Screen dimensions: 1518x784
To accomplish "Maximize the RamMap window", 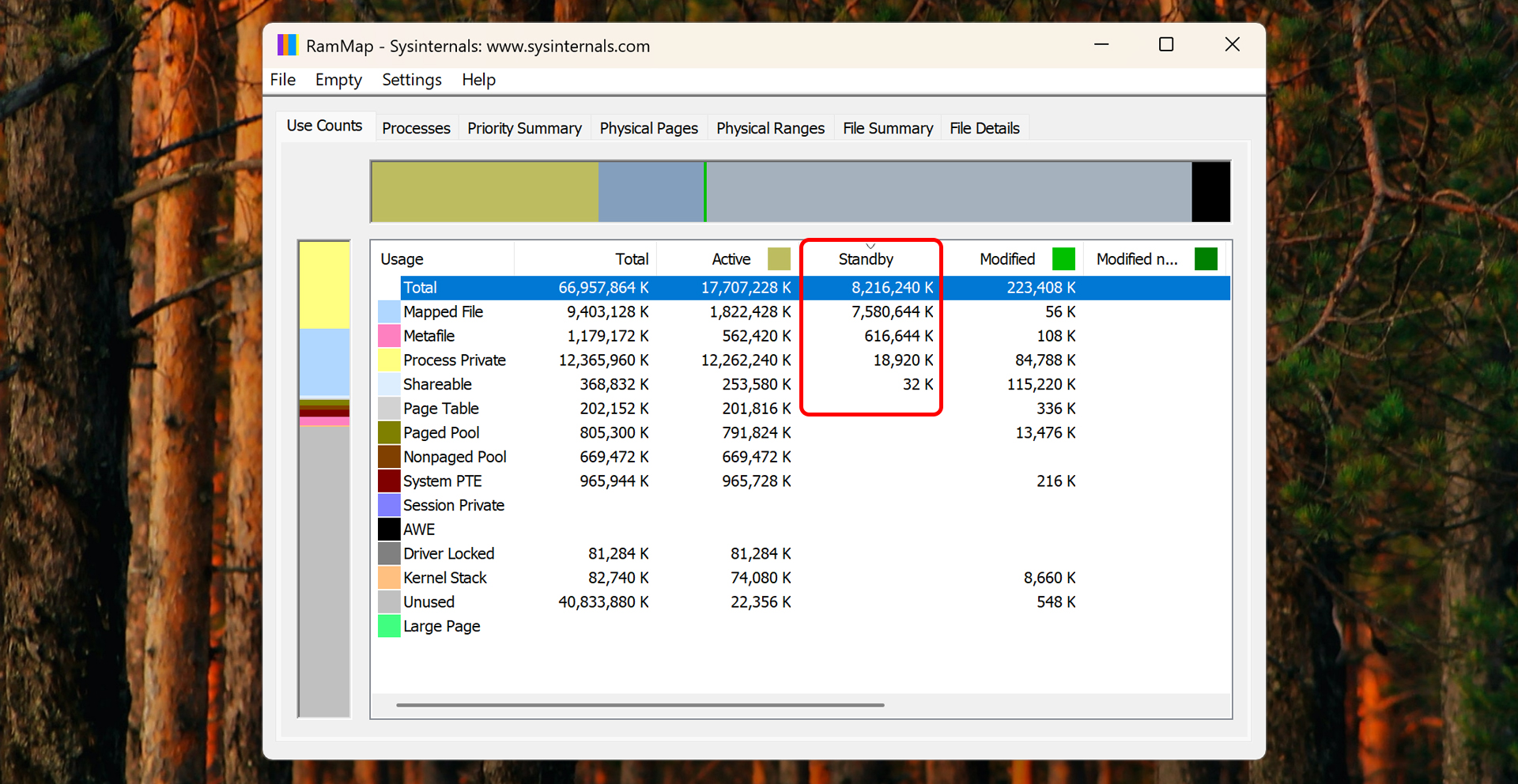I will 1165,45.
